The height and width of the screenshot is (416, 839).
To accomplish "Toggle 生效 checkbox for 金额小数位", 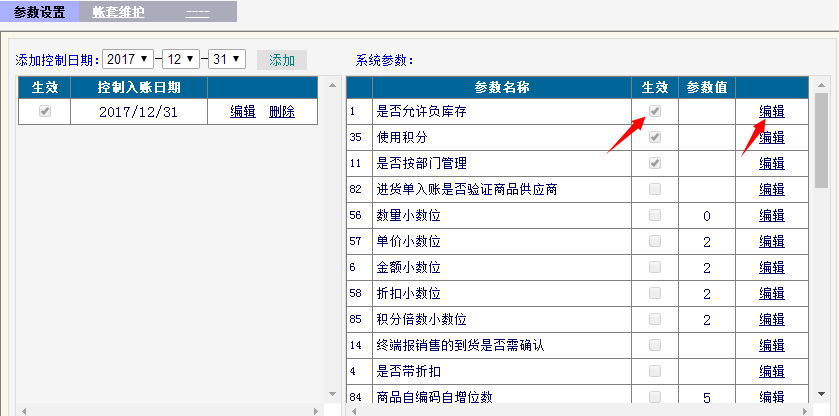I will pos(654,267).
